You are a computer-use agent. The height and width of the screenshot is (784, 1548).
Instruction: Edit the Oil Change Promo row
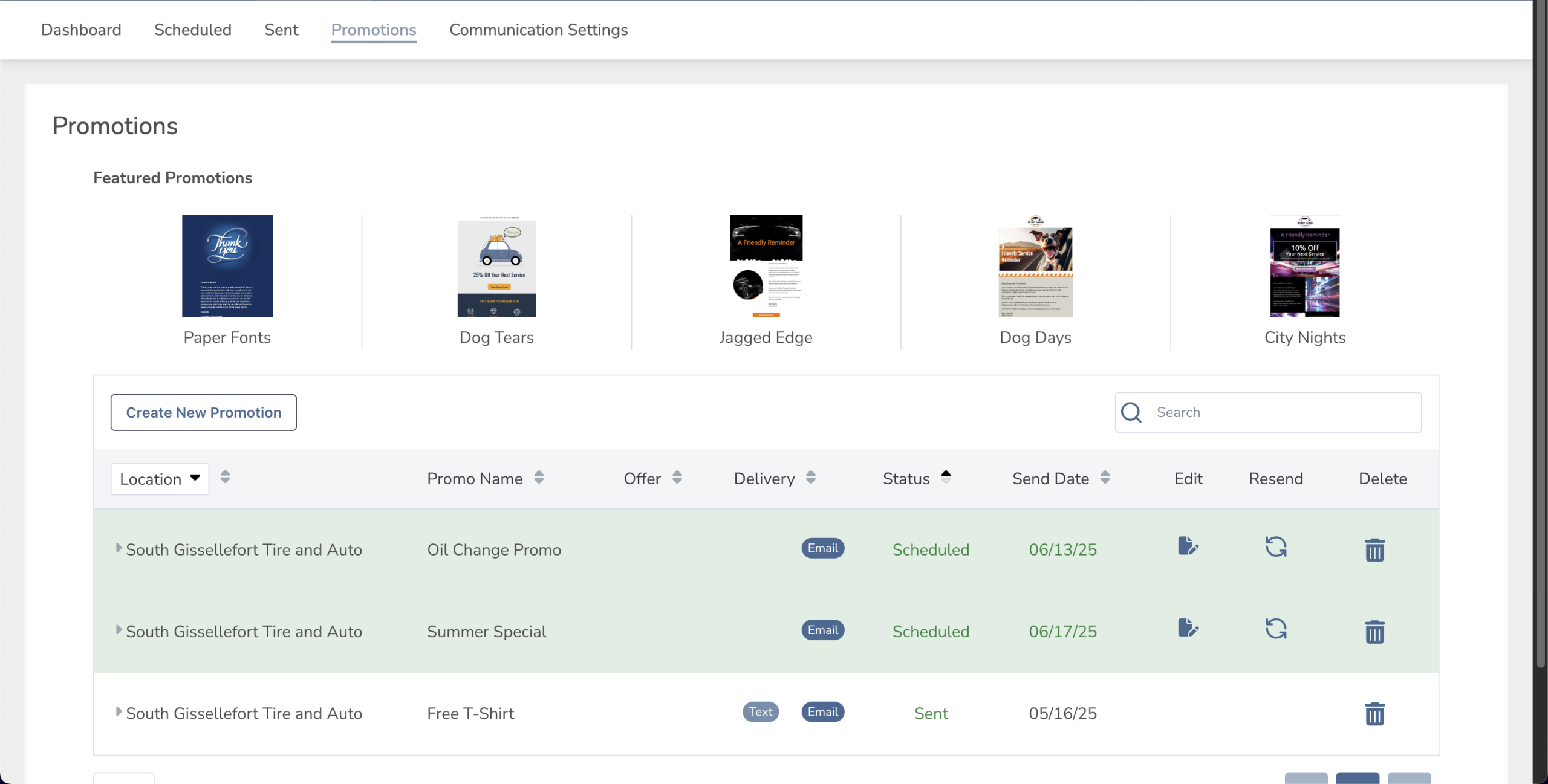[1188, 546]
